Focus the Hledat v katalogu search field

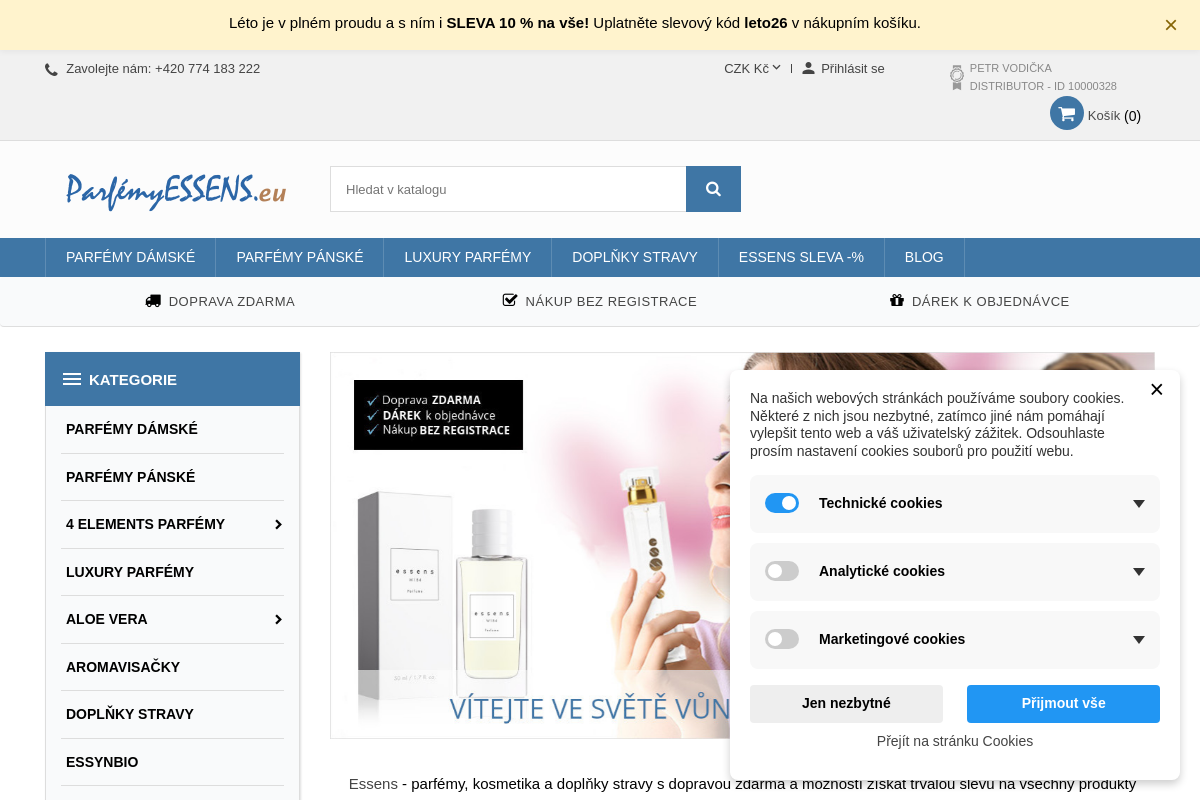[x=508, y=189]
